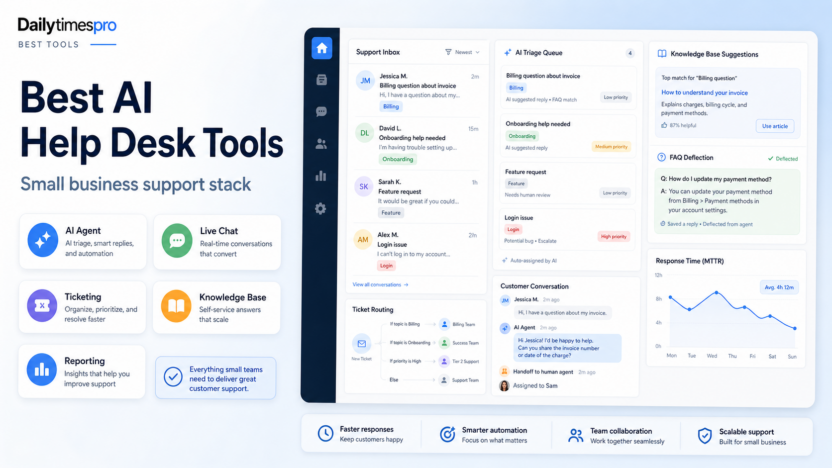Open the chat bubble sidebar icon
832x468 pixels.
(x=321, y=112)
